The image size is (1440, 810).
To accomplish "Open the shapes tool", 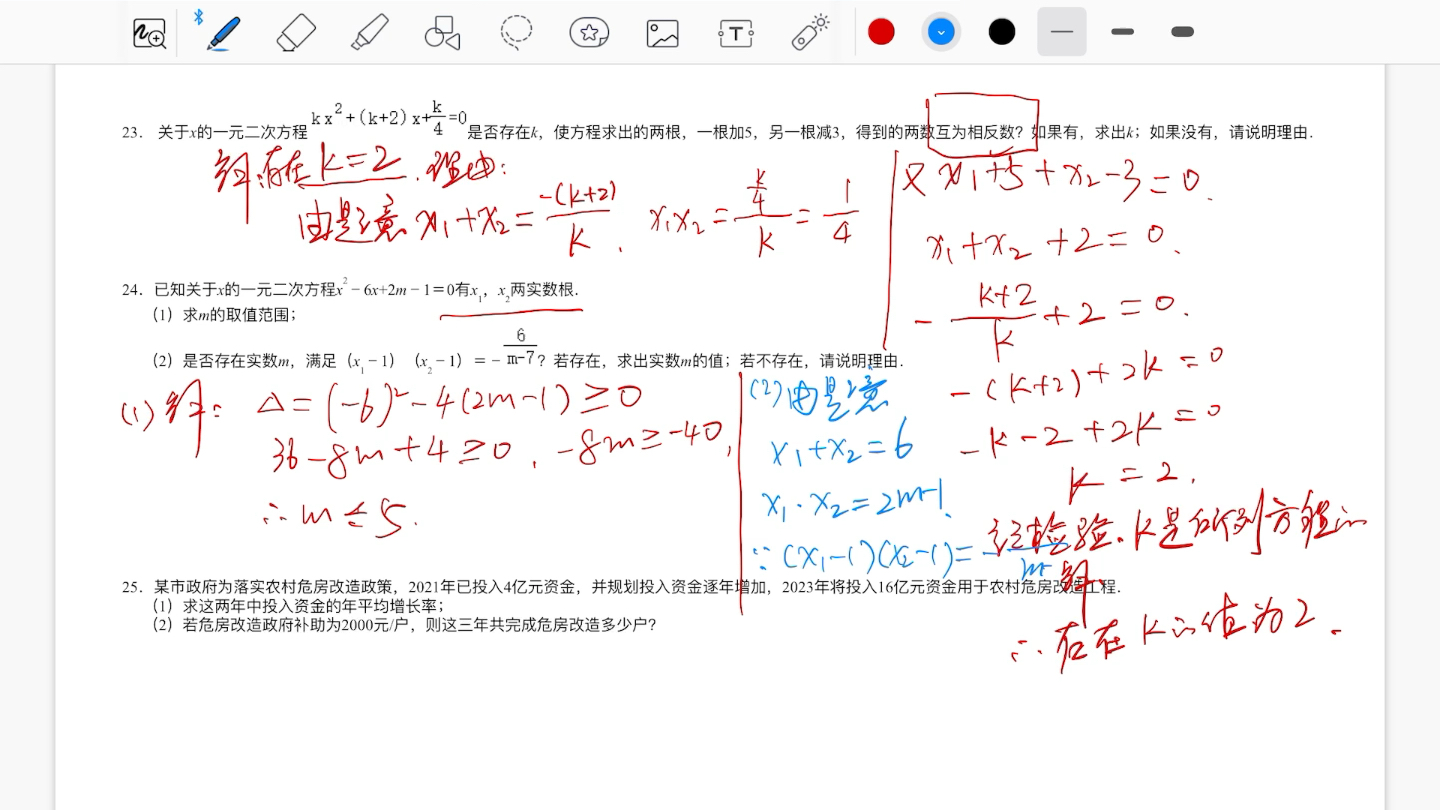I will coord(442,33).
